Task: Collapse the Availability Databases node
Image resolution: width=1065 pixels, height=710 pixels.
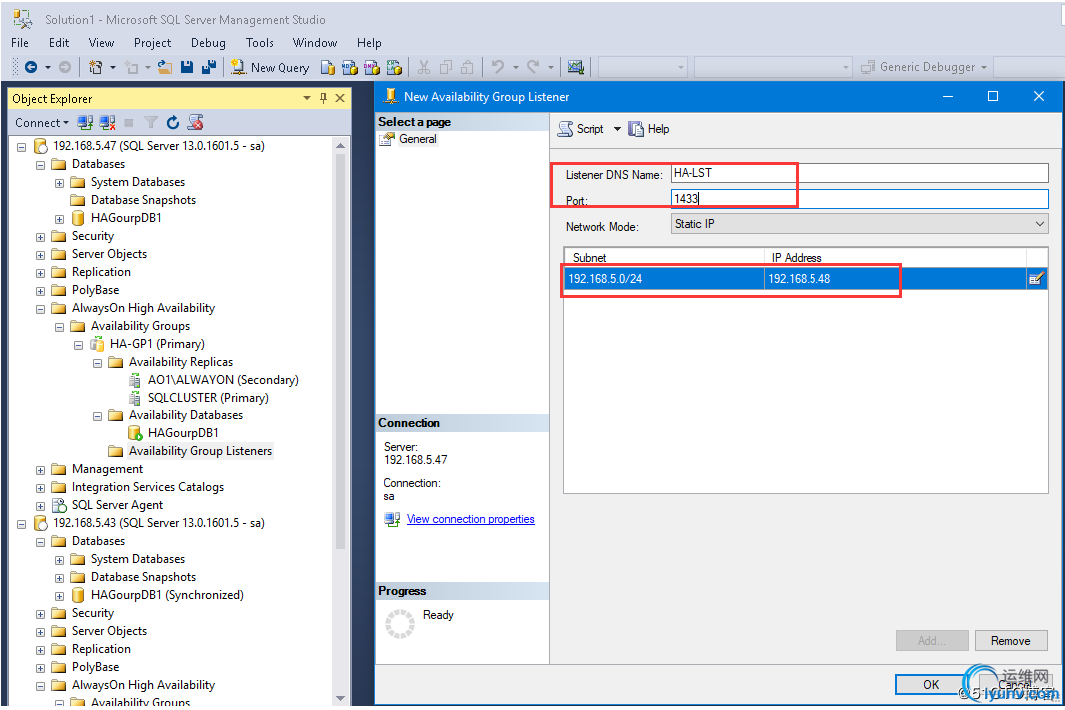Action: [x=98, y=416]
